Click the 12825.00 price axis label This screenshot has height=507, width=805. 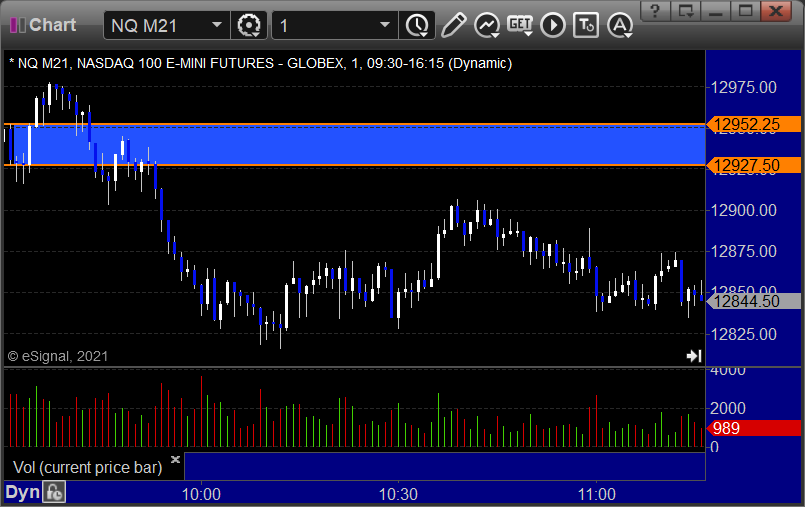click(x=744, y=335)
